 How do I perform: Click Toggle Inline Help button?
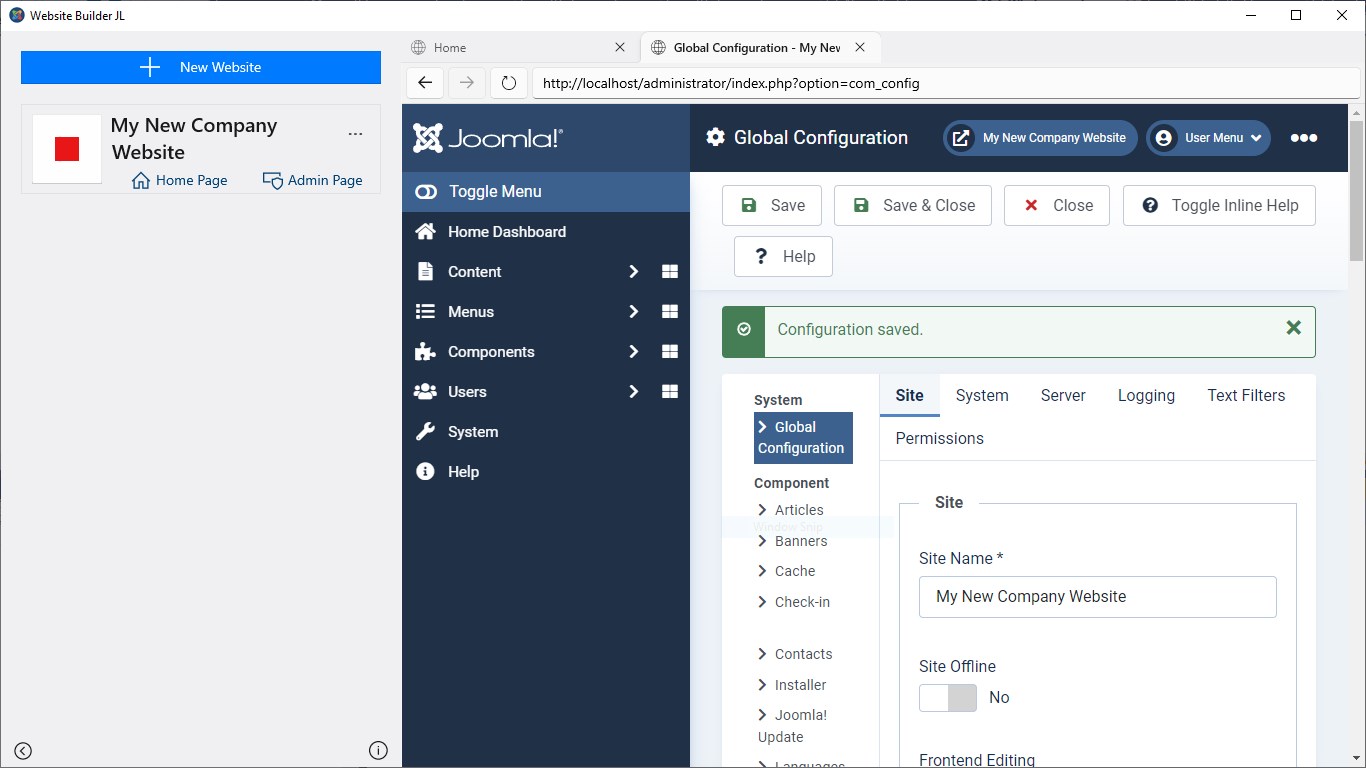[1219, 205]
